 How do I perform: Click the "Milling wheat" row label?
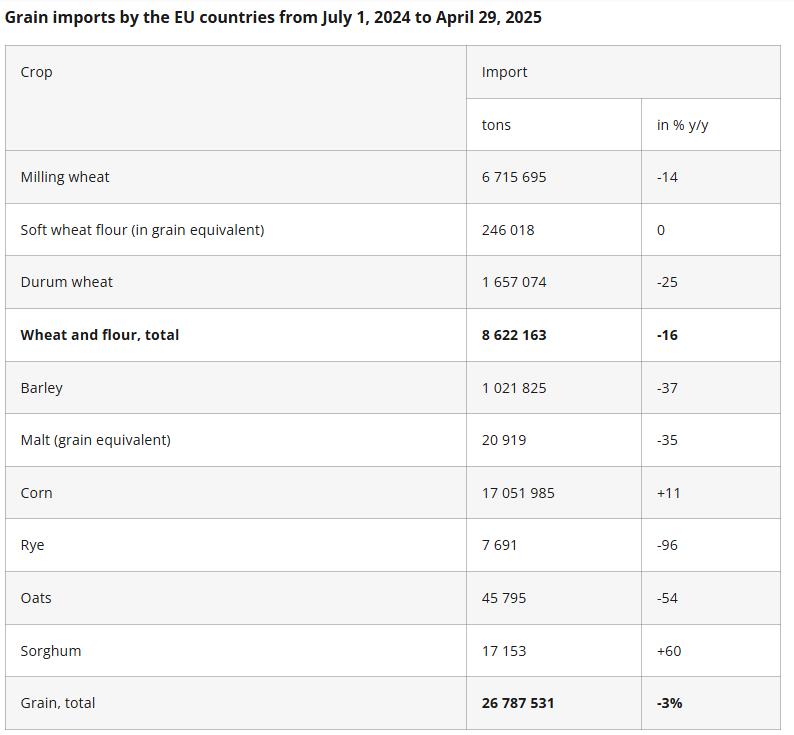coord(65,177)
